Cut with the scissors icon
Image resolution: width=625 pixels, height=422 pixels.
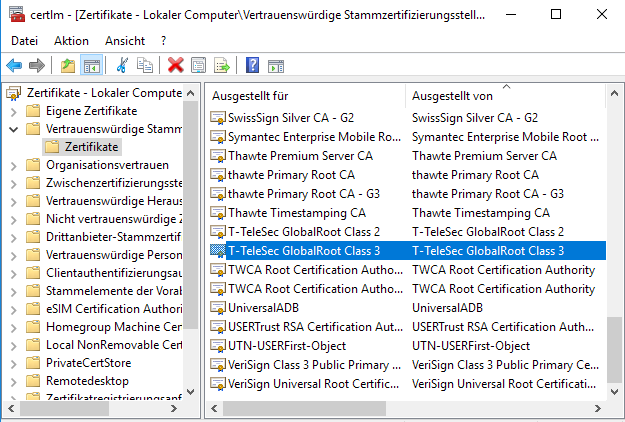(x=122, y=65)
